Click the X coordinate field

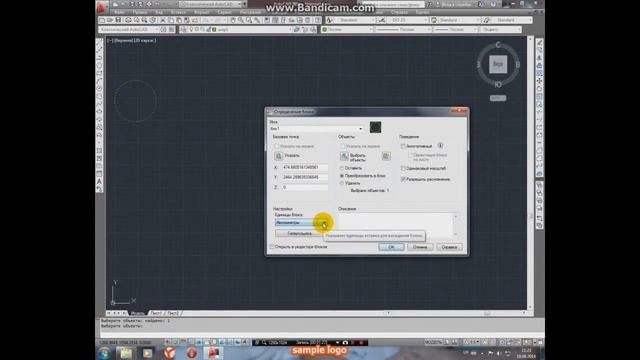(305, 167)
